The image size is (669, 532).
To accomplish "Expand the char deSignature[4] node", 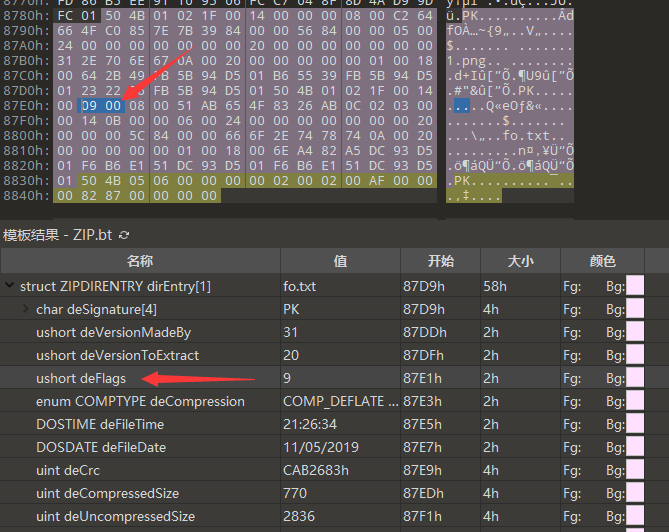I will (x=25, y=309).
